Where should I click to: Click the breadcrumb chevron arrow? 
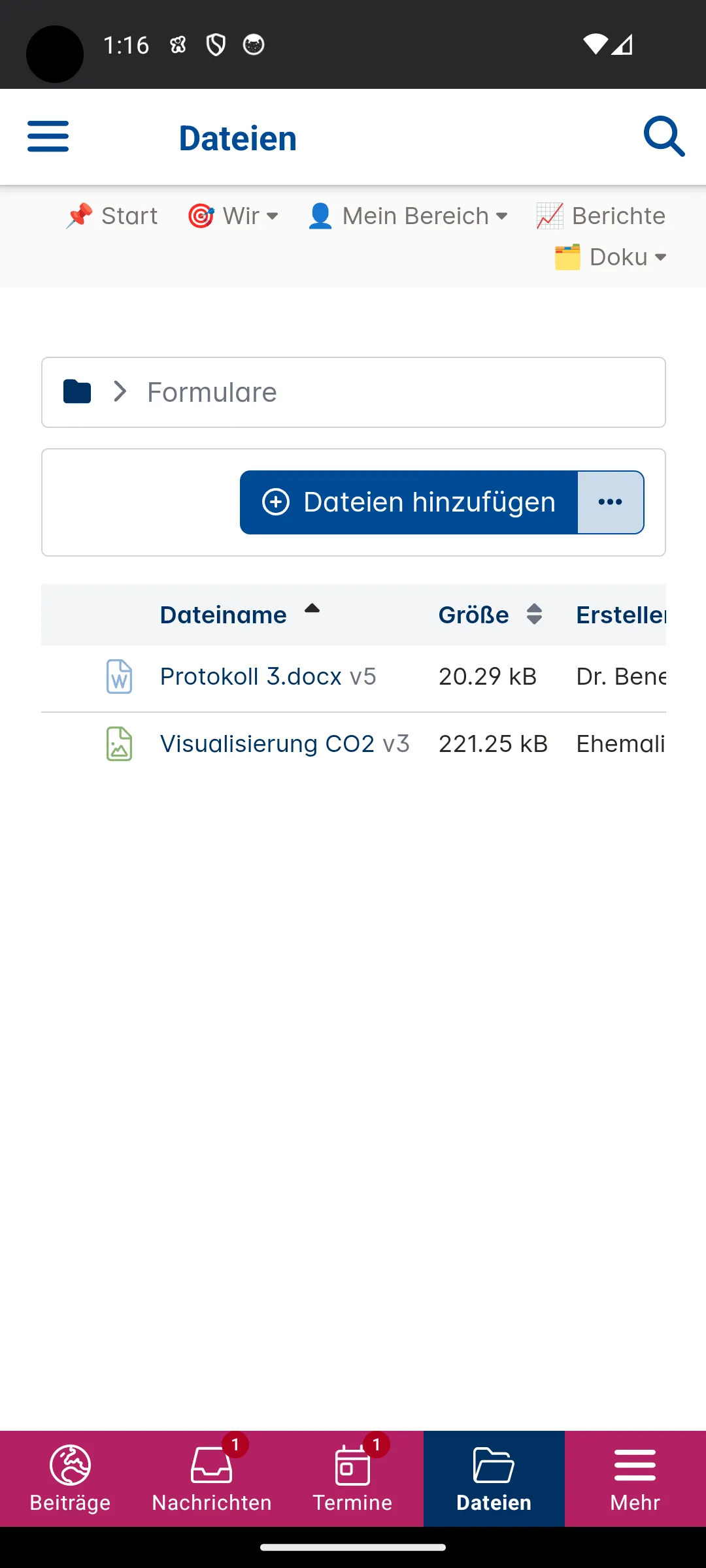(120, 392)
